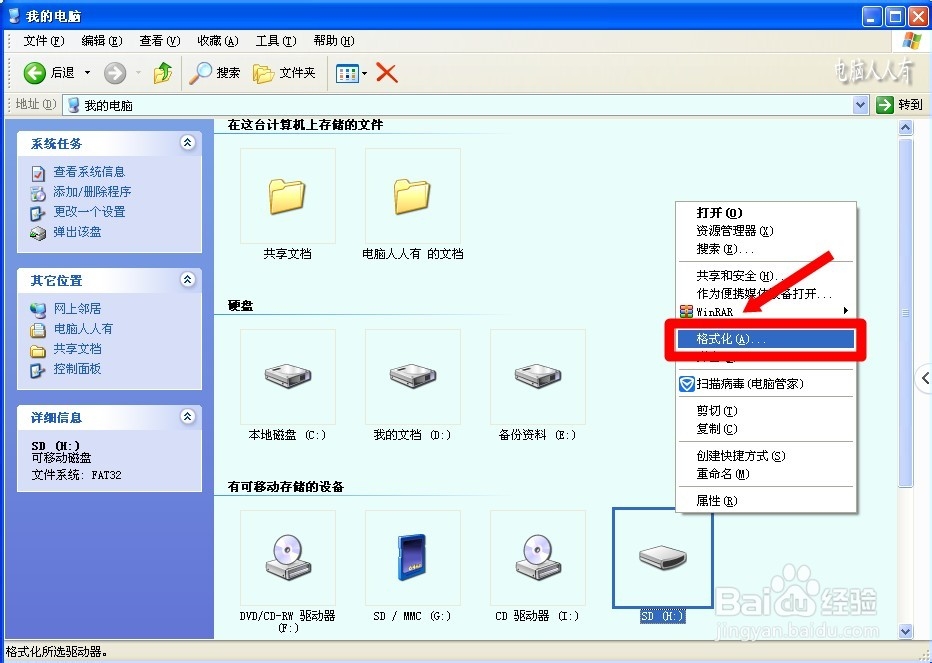Click 更改一个设置 link
Viewport: 932px width, 663px height.
(x=89, y=212)
